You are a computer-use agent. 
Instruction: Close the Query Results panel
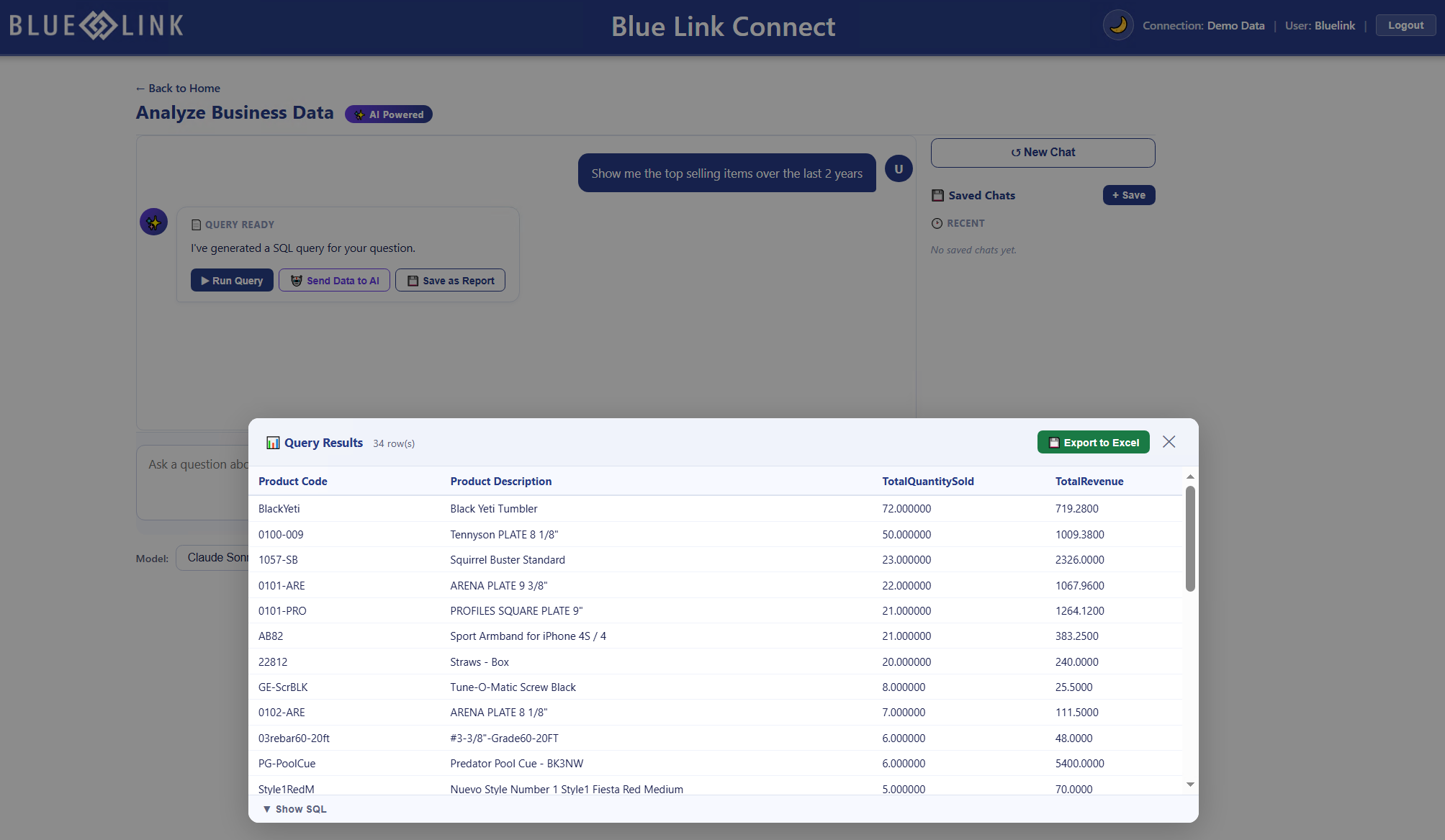pos(1169,442)
